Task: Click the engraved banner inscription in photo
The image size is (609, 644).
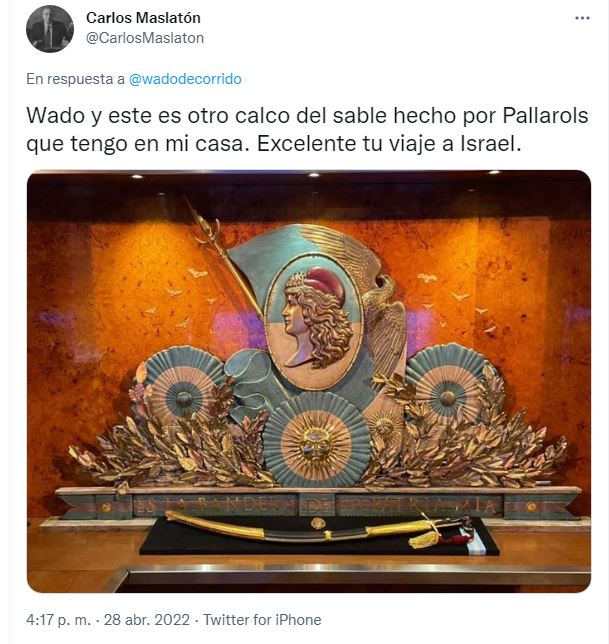Action: point(318,505)
